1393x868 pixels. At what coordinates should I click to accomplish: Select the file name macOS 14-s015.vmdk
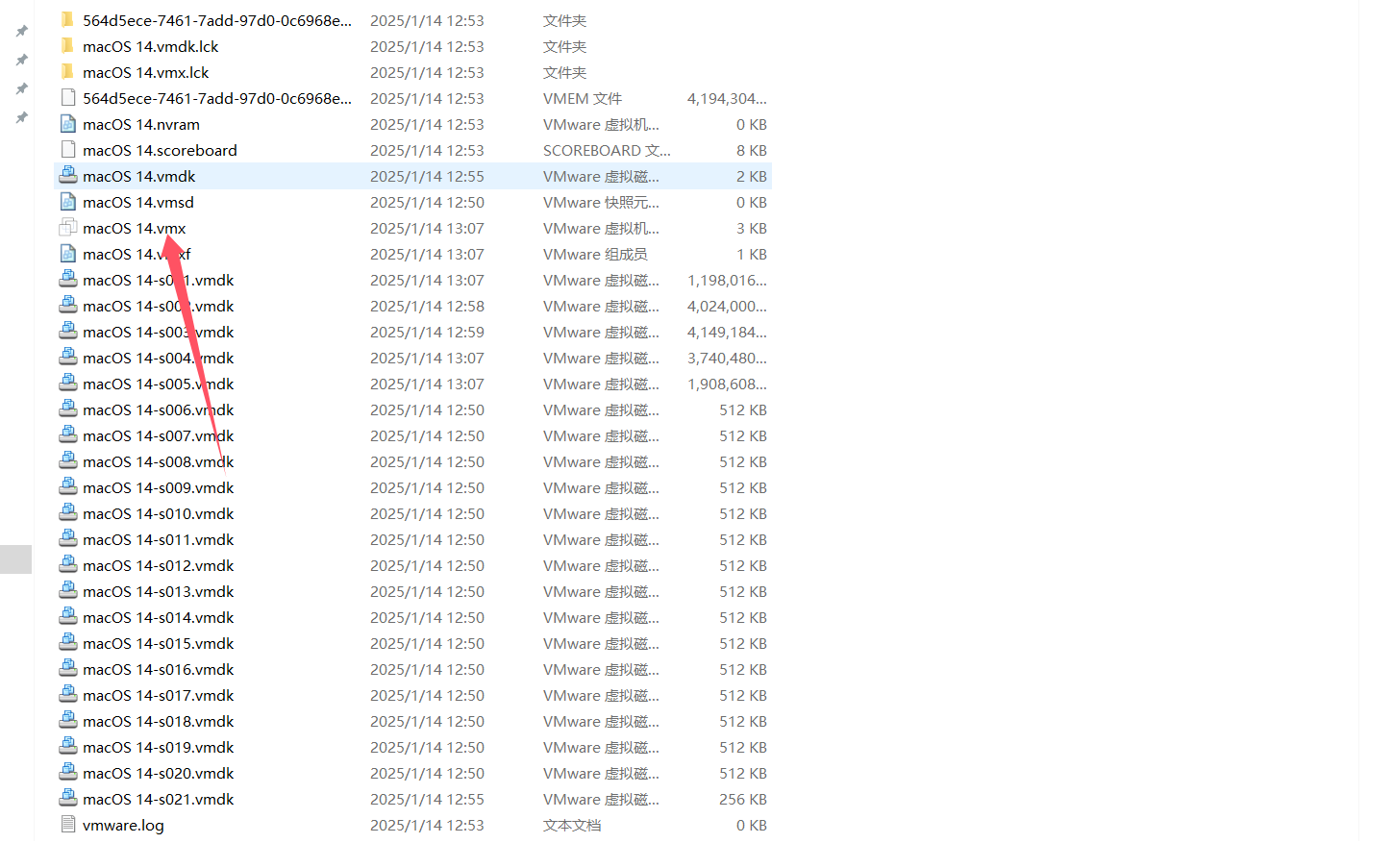(159, 643)
